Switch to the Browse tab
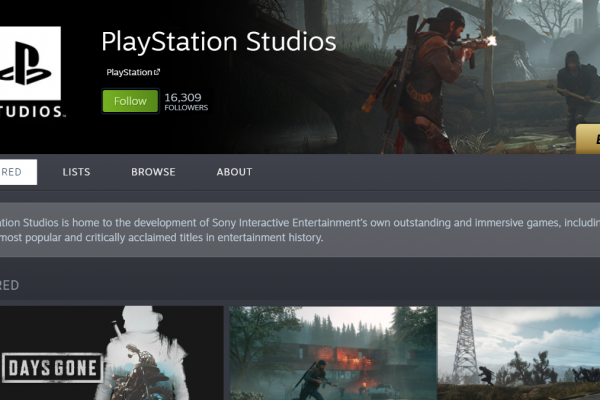The width and height of the screenshot is (600, 400). coord(153,172)
